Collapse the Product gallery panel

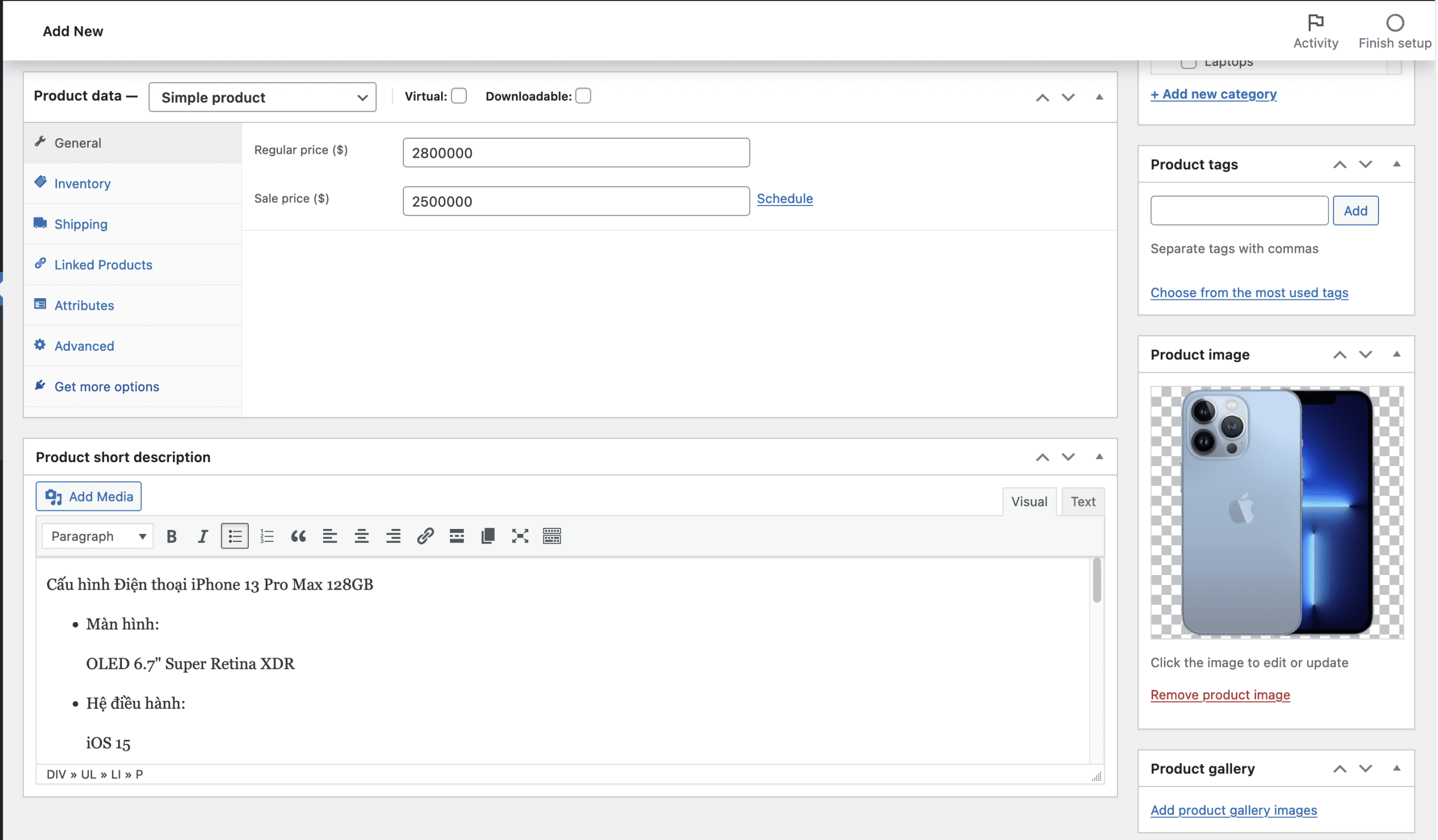click(1396, 768)
